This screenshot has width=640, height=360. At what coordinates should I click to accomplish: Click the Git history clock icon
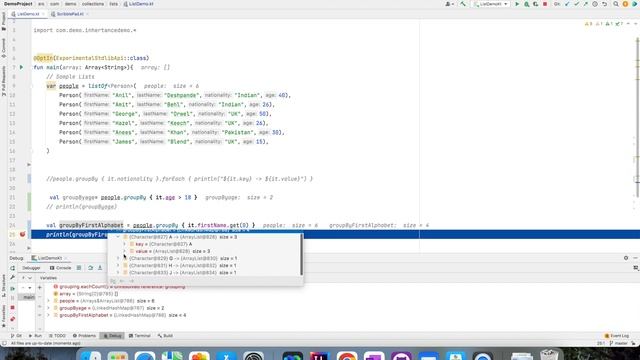coord(595,4)
